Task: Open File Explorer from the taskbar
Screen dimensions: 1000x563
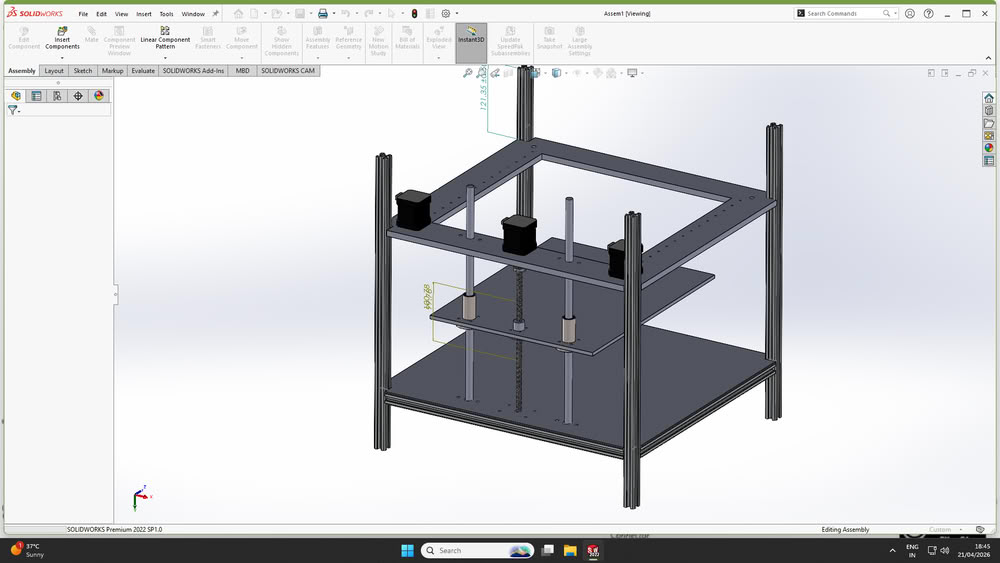Action: tap(570, 550)
